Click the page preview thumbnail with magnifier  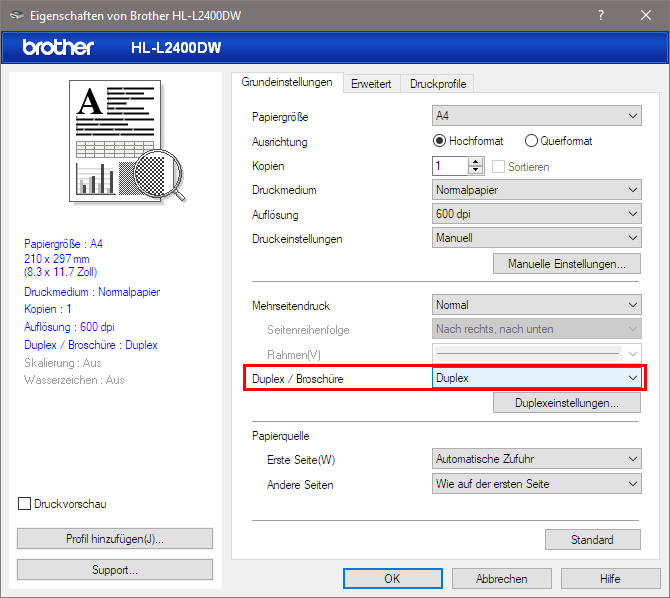[127, 141]
